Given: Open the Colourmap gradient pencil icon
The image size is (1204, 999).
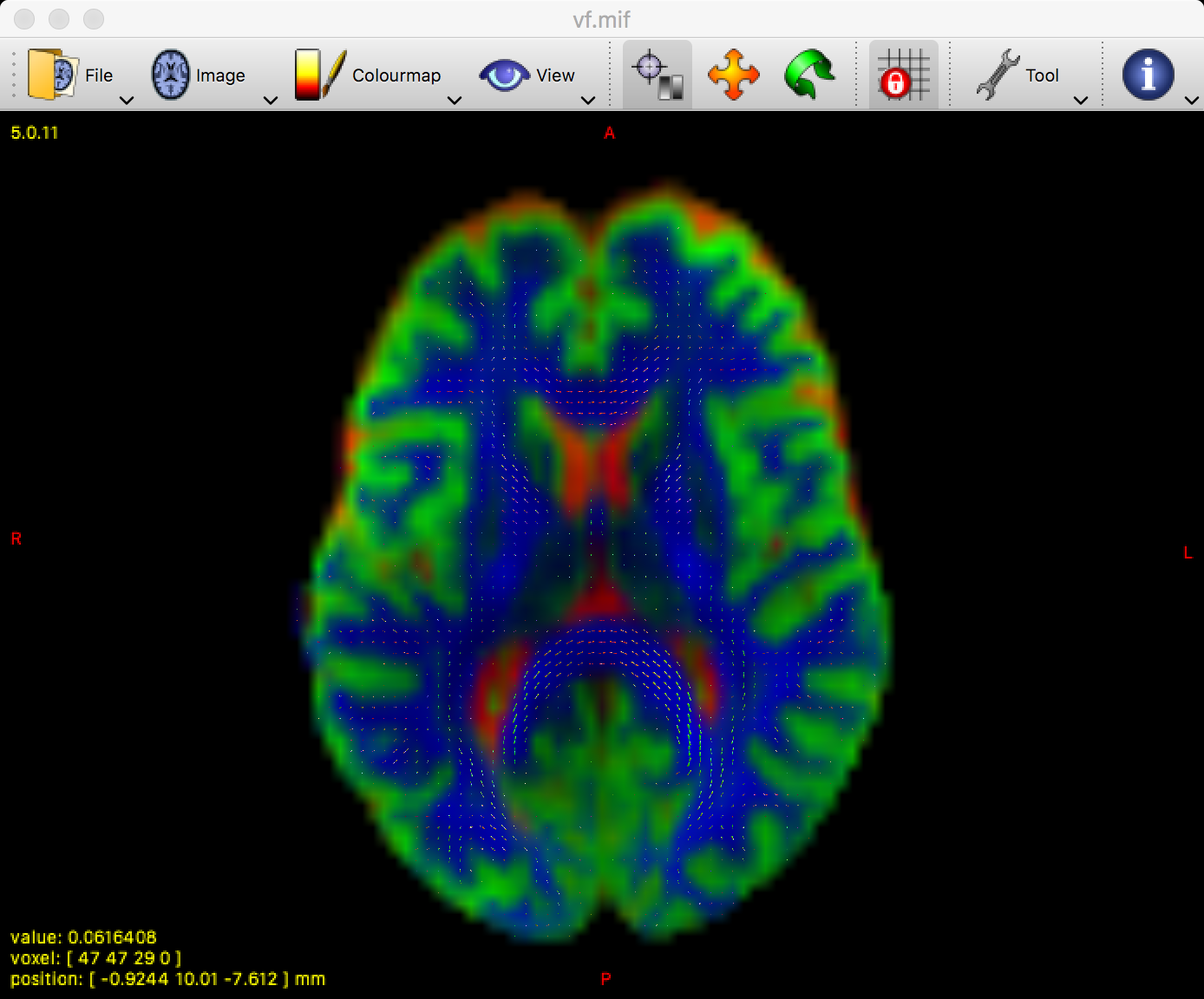Looking at the screenshot, I should click(x=320, y=75).
